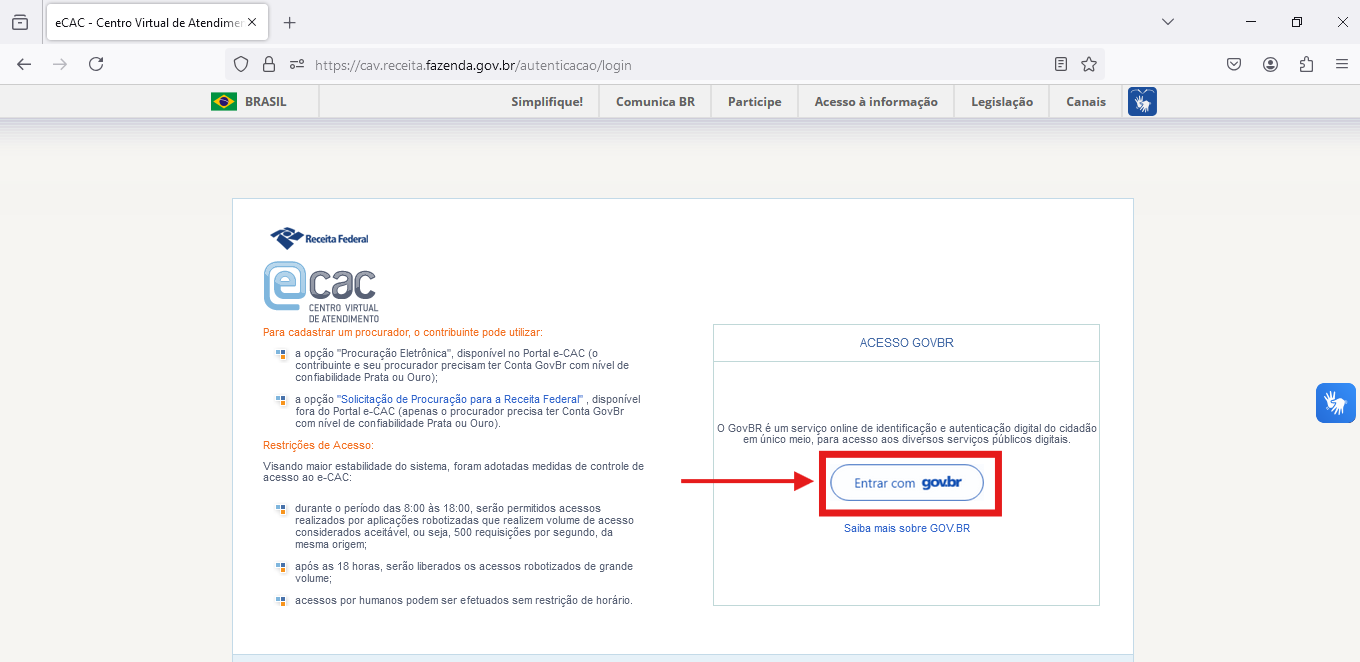Screen dimensions: 1360x662
Task: Click the tracking protection shield icon
Action: click(240, 64)
